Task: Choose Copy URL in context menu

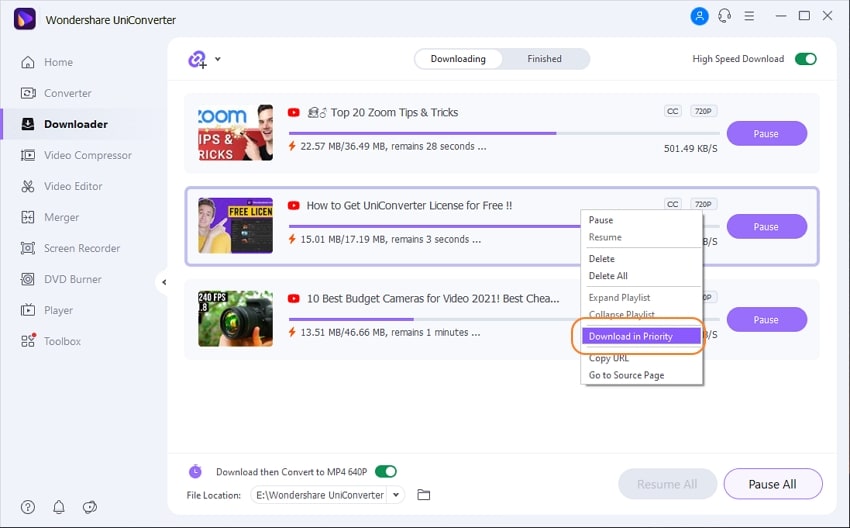Action: coord(641,358)
